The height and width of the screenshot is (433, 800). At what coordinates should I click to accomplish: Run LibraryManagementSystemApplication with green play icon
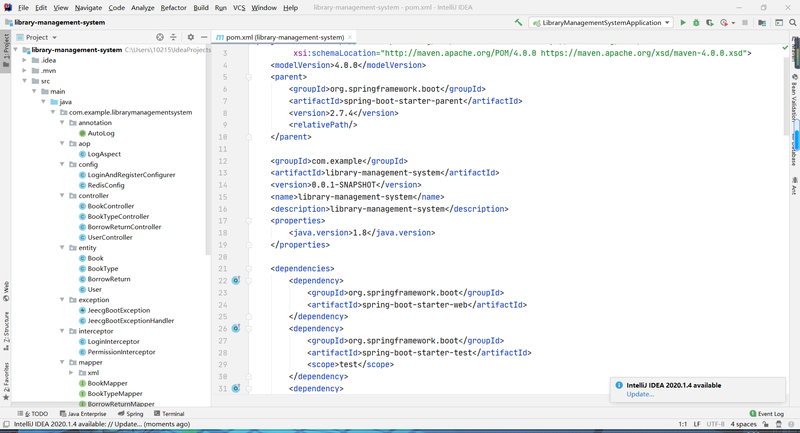(x=683, y=22)
